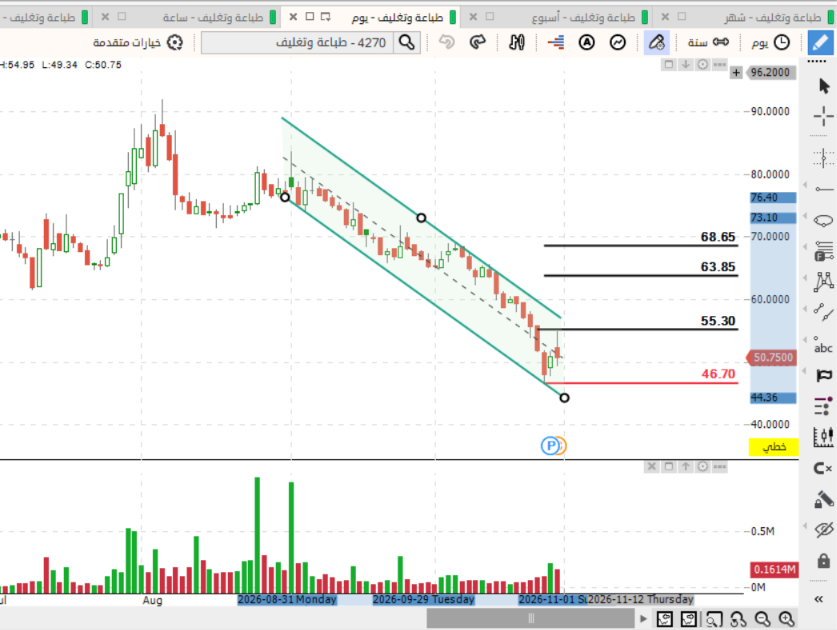
Task: Click the yellow linear scale label
Action: pyautogui.click(x=773, y=447)
